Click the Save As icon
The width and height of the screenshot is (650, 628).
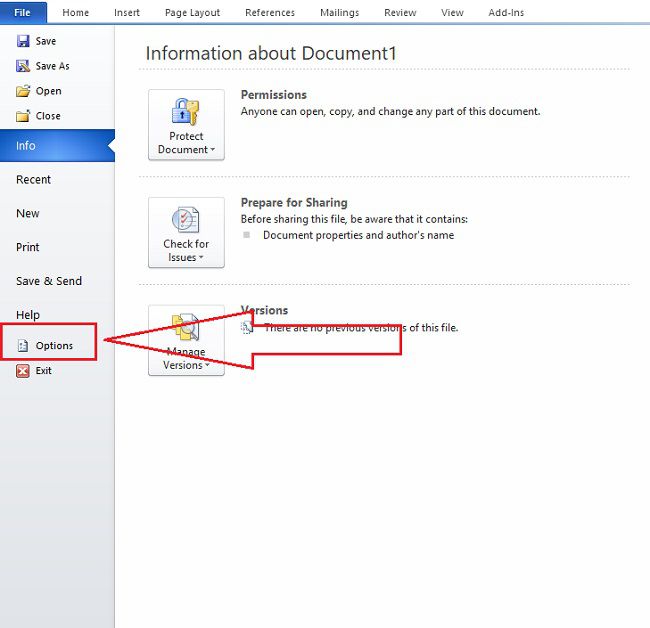[23, 66]
